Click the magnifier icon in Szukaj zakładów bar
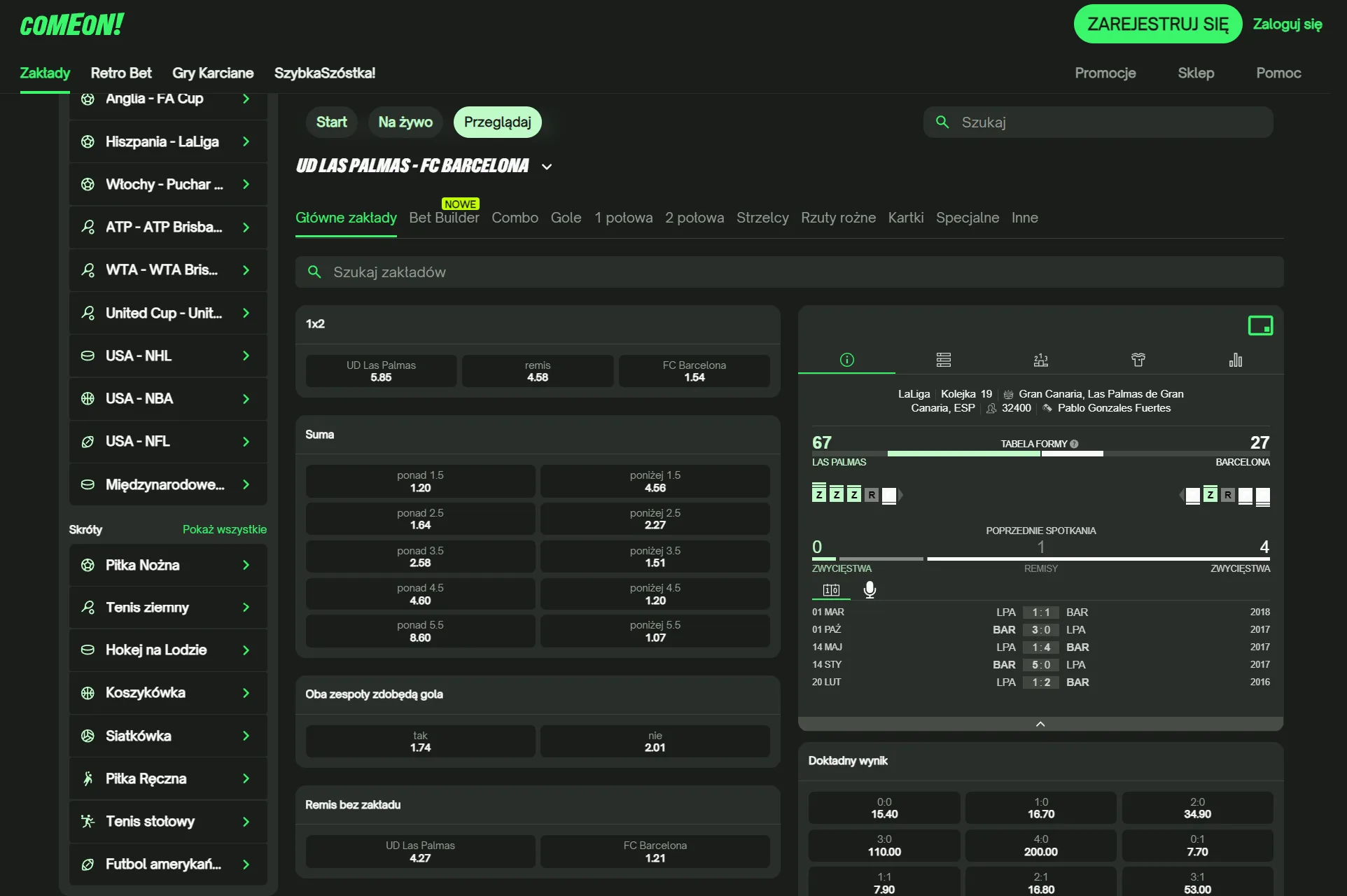The height and width of the screenshot is (896, 1347). click(314, 272)
